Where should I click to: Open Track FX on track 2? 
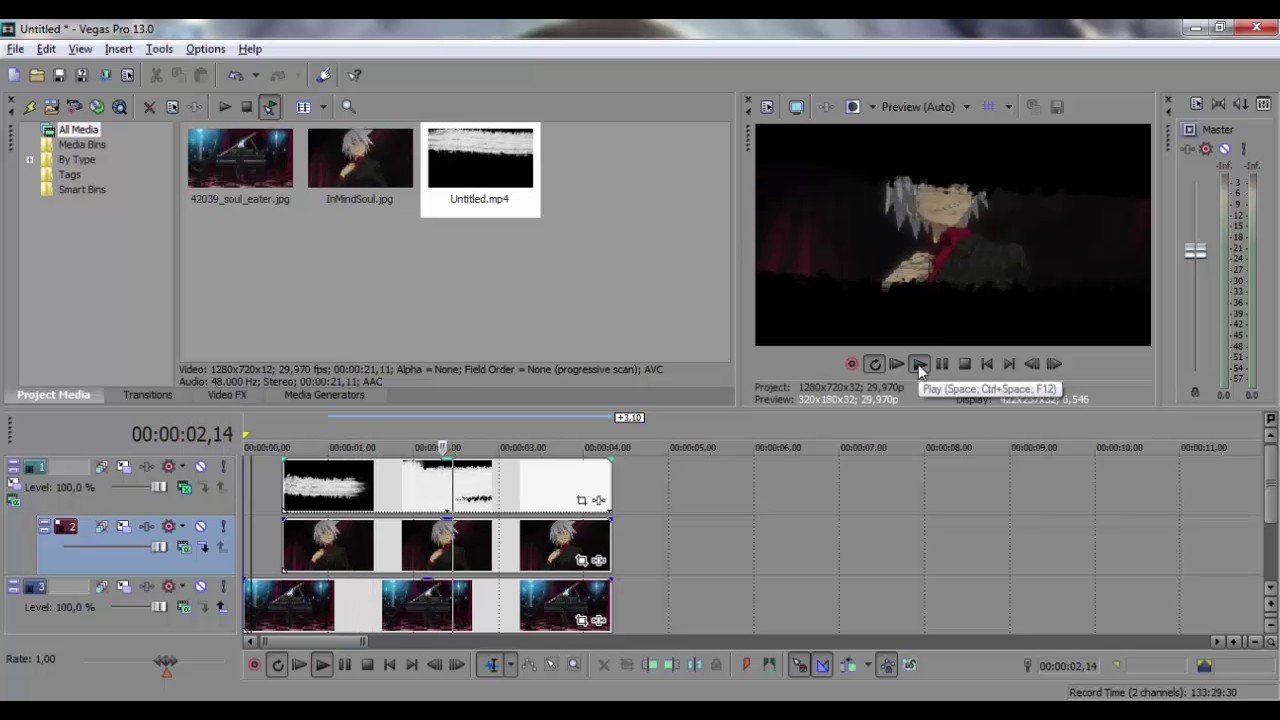pyautogui.click(x=146, y=527)
